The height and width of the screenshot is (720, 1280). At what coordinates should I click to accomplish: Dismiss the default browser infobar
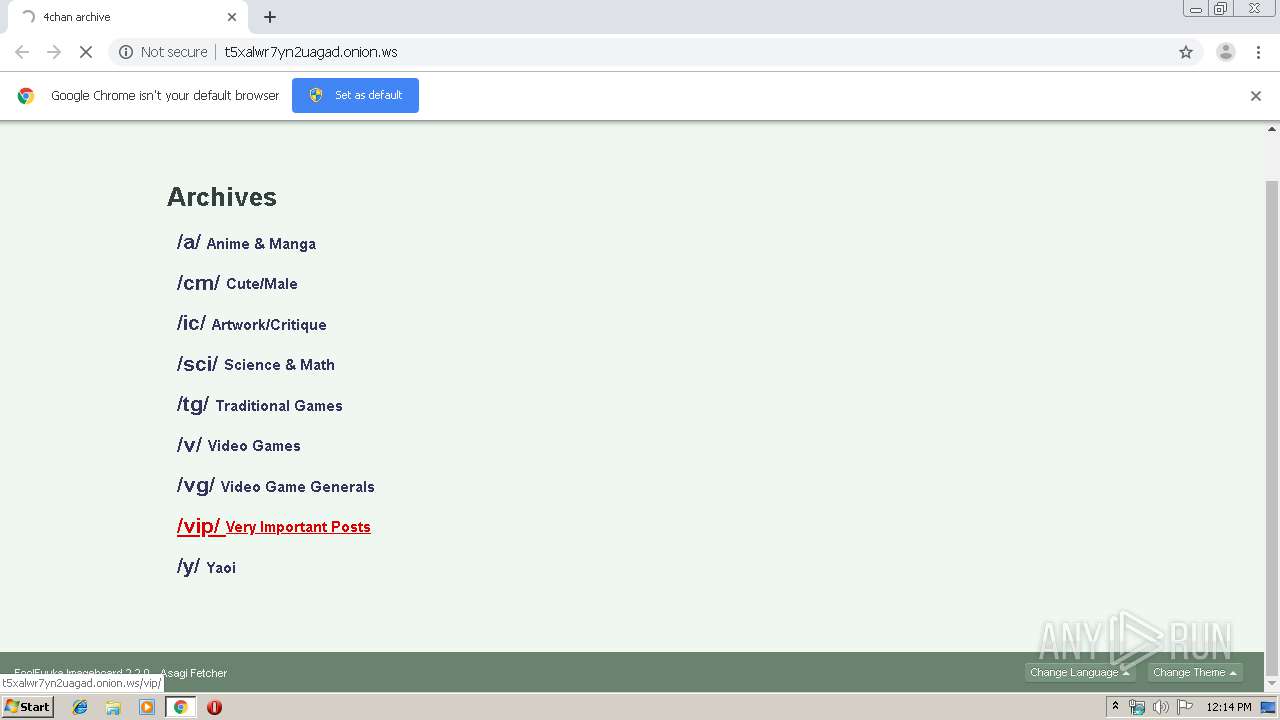click(1256, 96)
